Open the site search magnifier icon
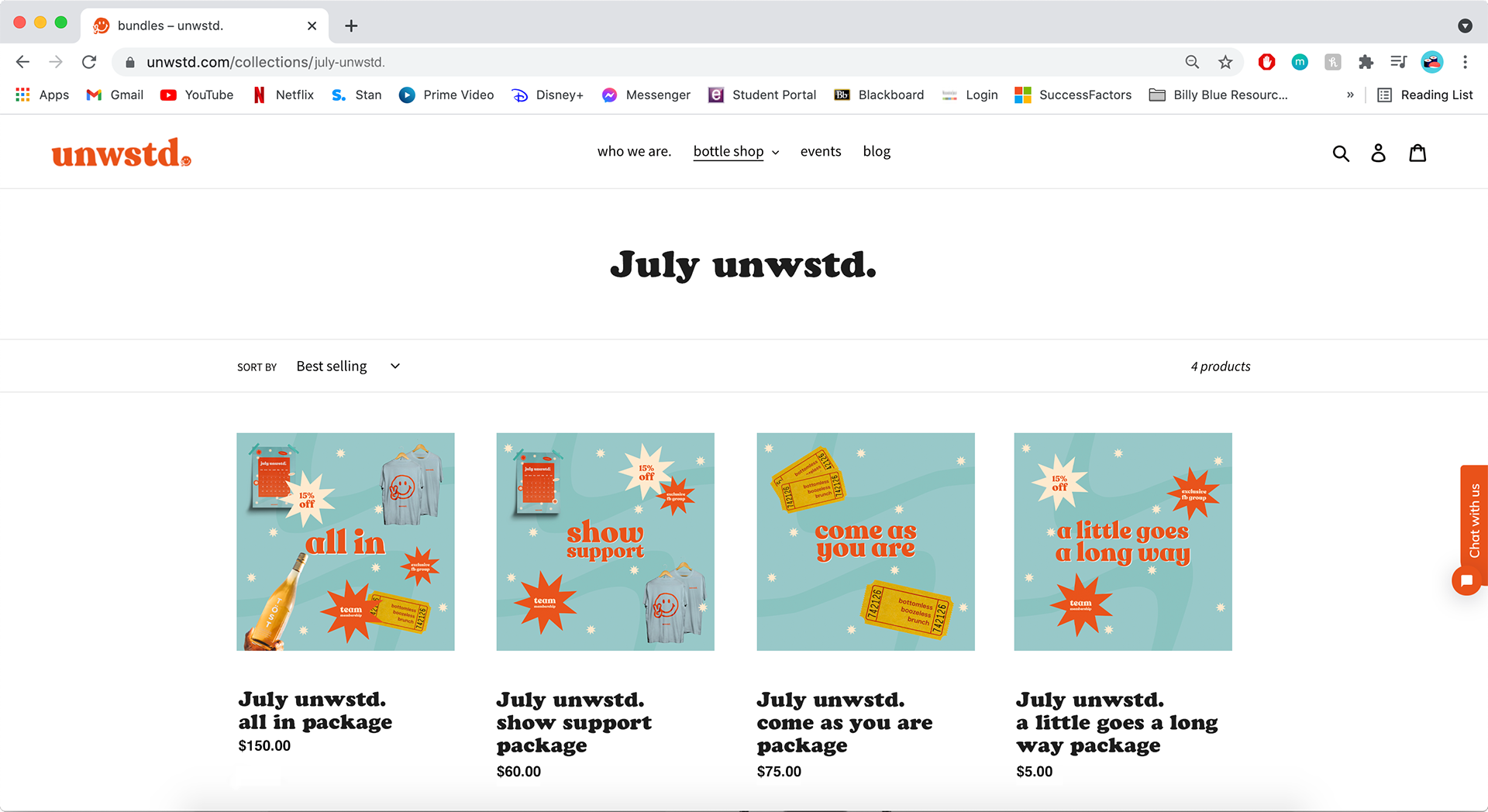Screen dimensions: 1488x812 [x=1341, y=153]
